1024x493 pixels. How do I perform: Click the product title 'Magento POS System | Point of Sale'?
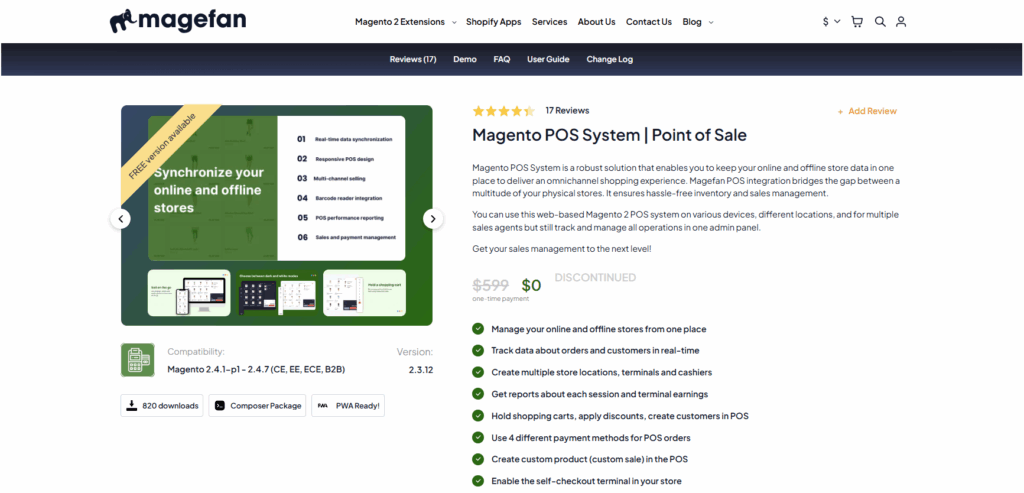coord(609,135)
